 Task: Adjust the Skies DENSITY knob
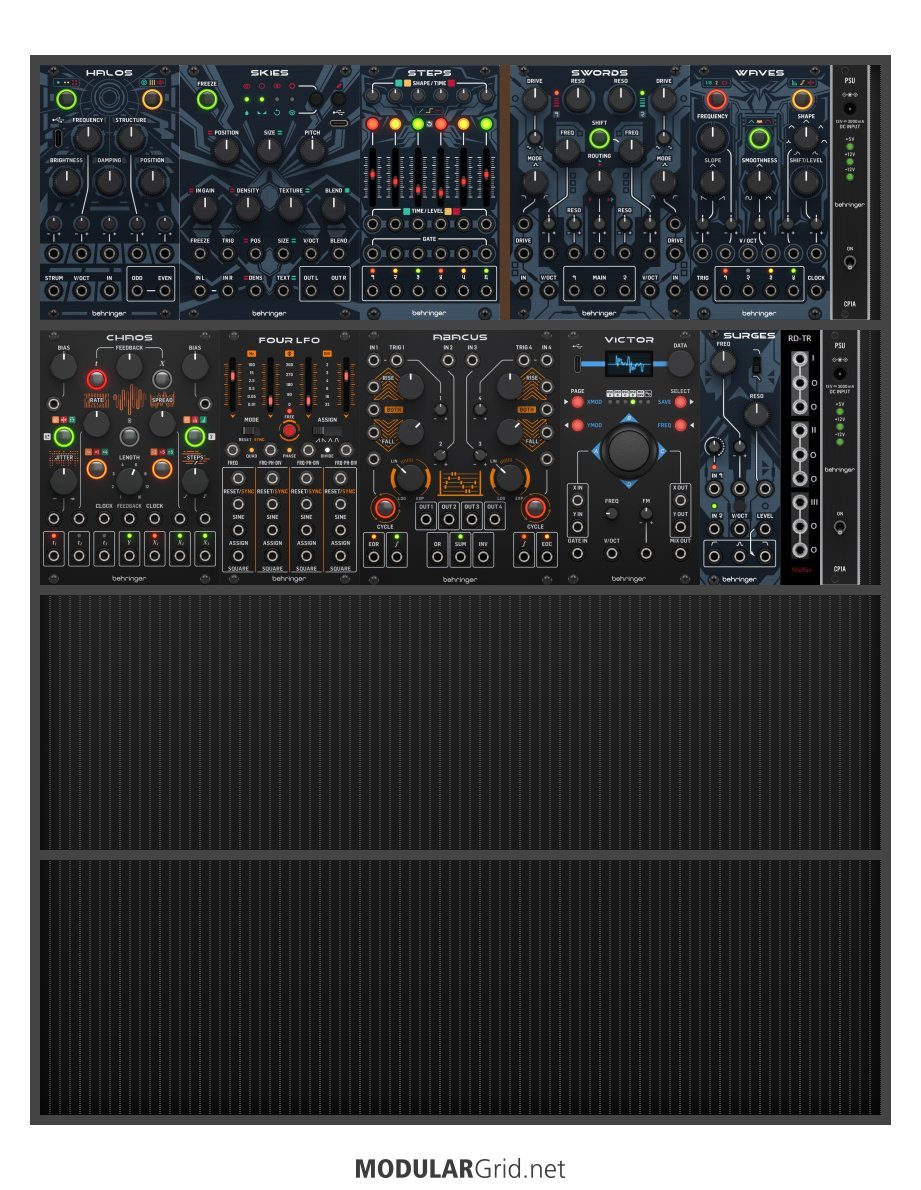[x=247, y=208]
